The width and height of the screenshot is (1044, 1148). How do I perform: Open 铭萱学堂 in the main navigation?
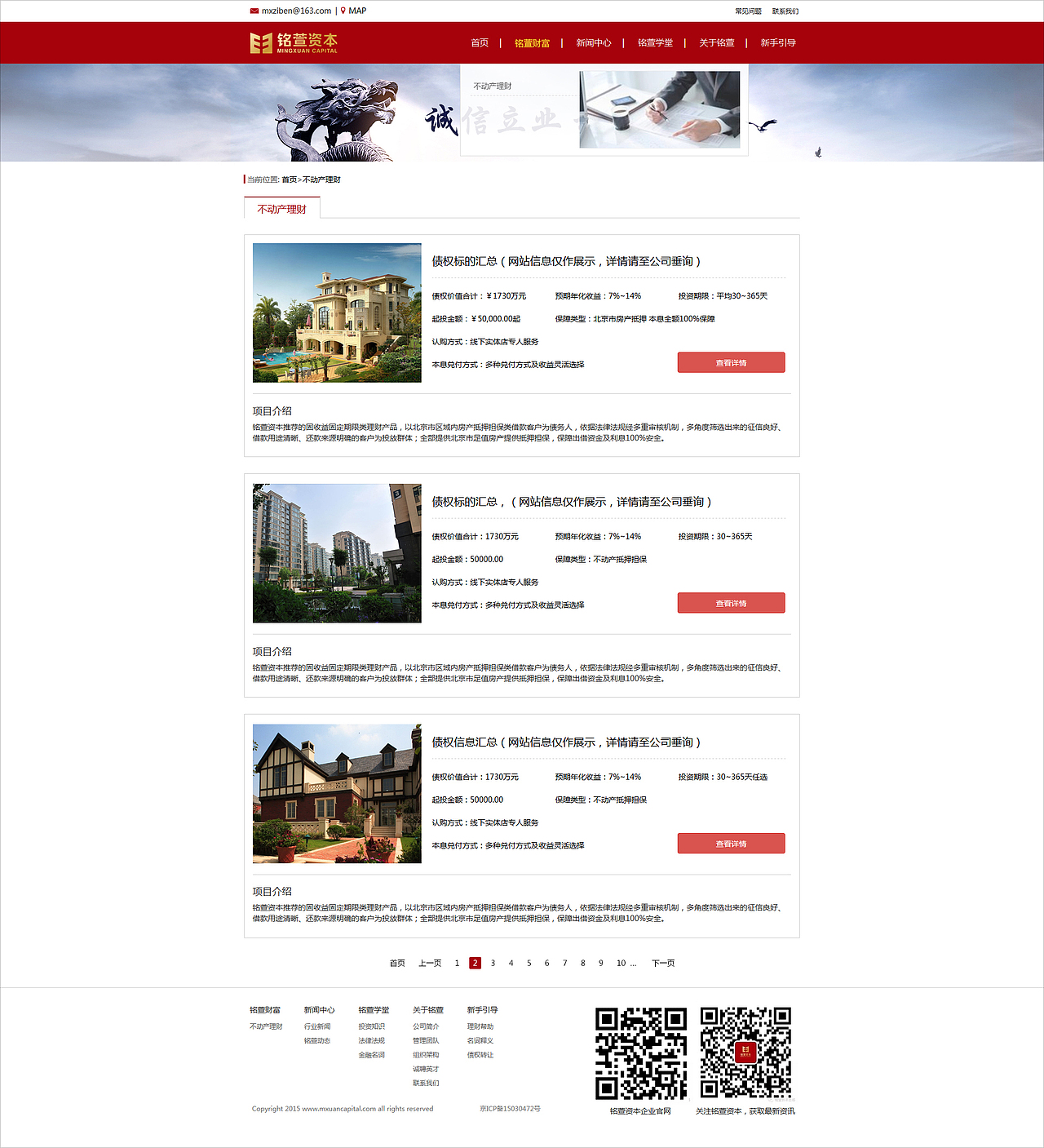(x=655, y=43)
